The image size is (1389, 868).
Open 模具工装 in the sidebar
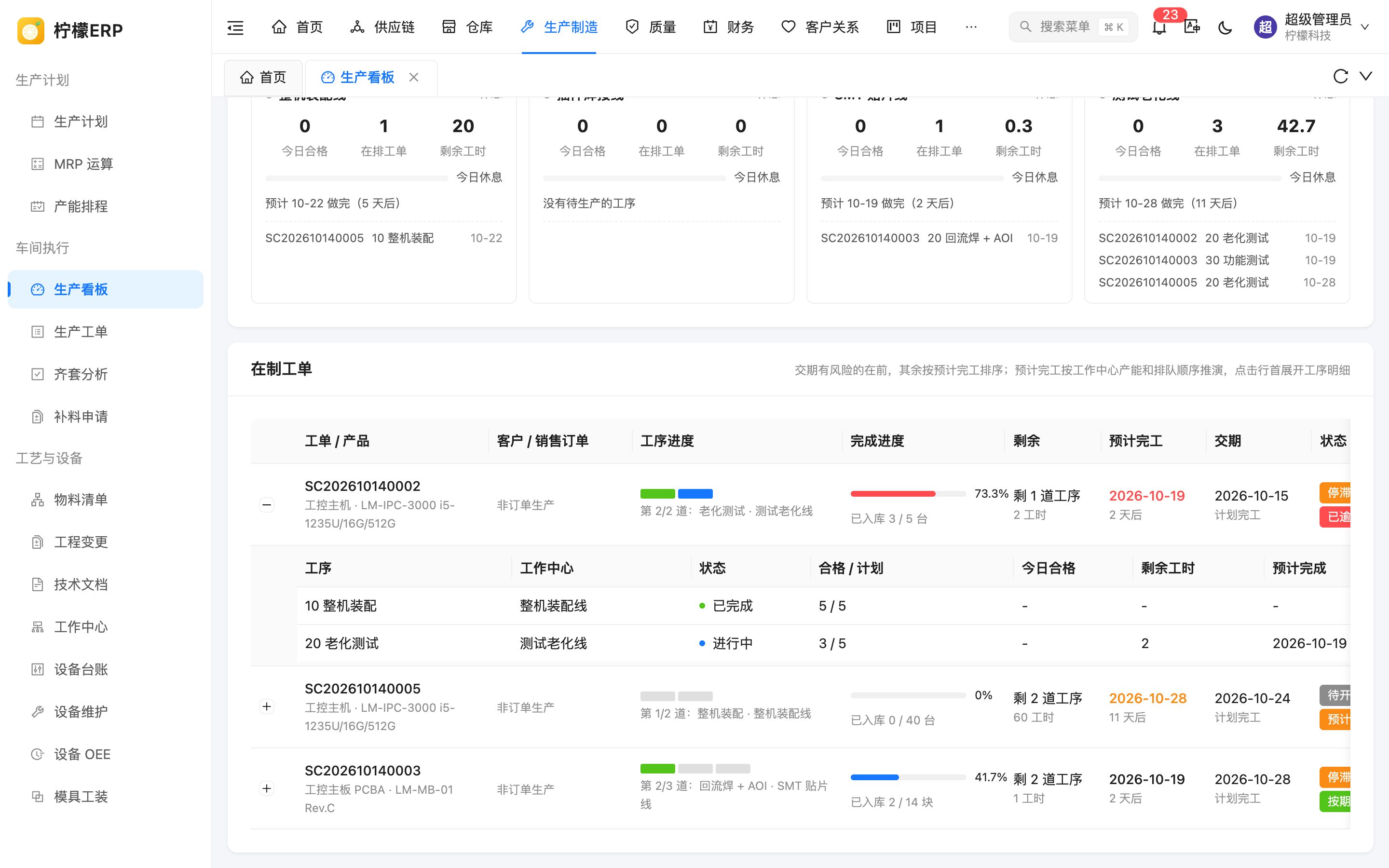click(106, 797)
